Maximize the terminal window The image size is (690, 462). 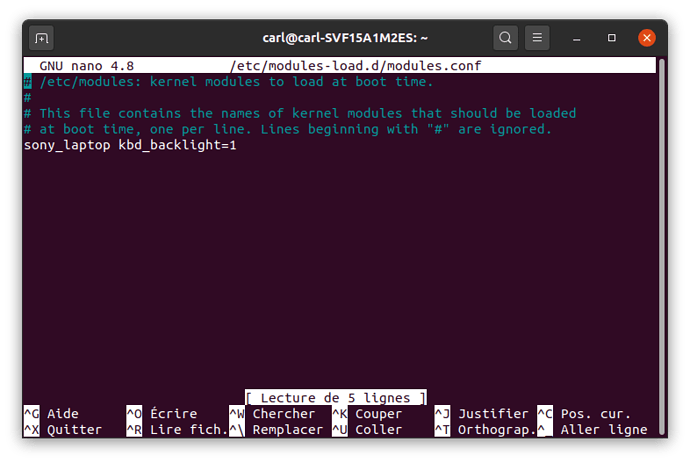(612, 38)
